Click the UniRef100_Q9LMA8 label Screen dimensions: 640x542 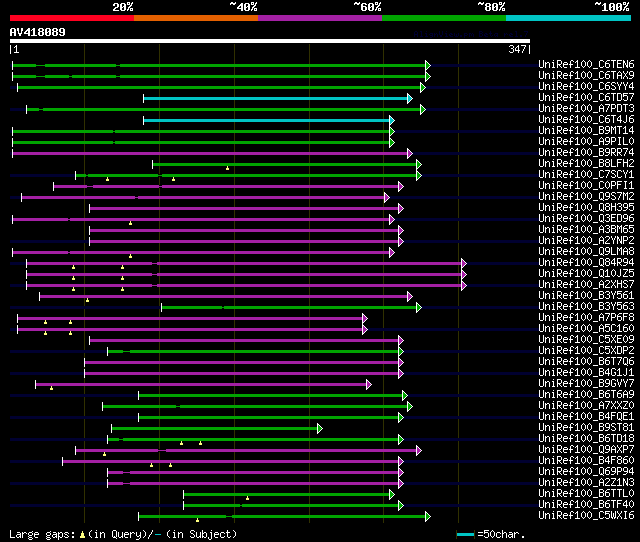click(x=586, y=252)
